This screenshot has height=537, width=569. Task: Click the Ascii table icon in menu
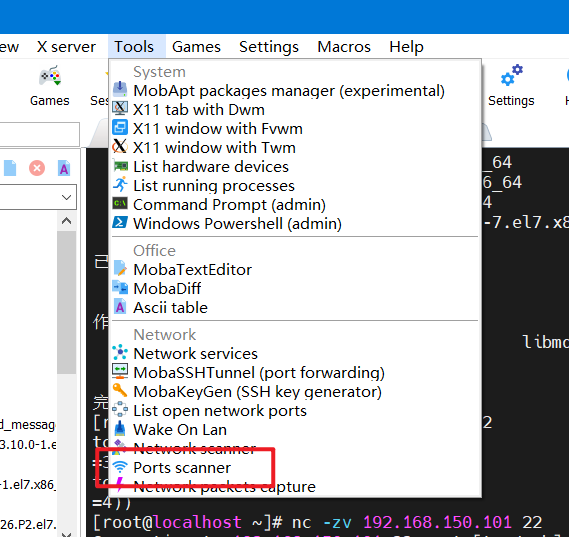[x=120, y=307]
